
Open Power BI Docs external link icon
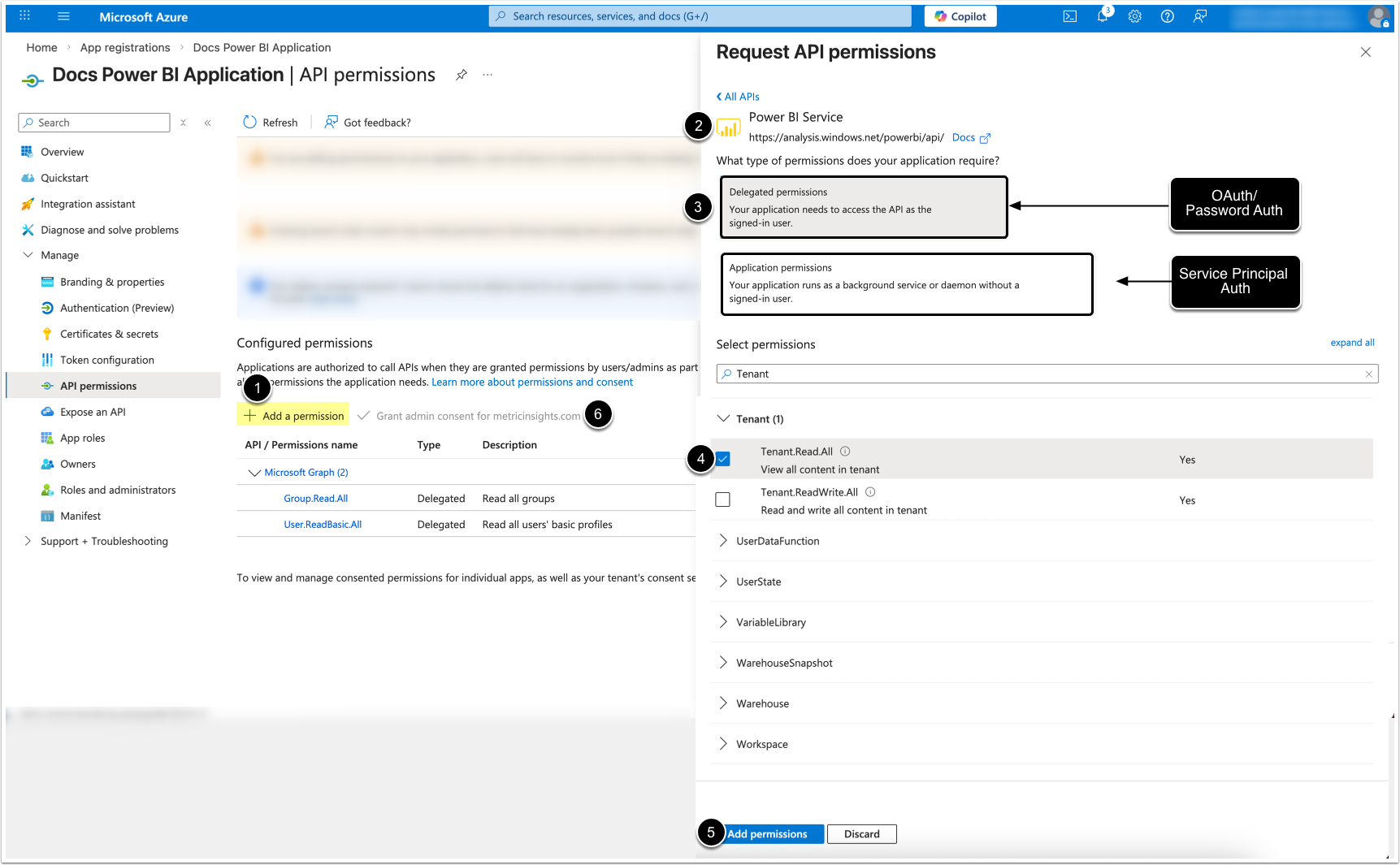[986, 138]
